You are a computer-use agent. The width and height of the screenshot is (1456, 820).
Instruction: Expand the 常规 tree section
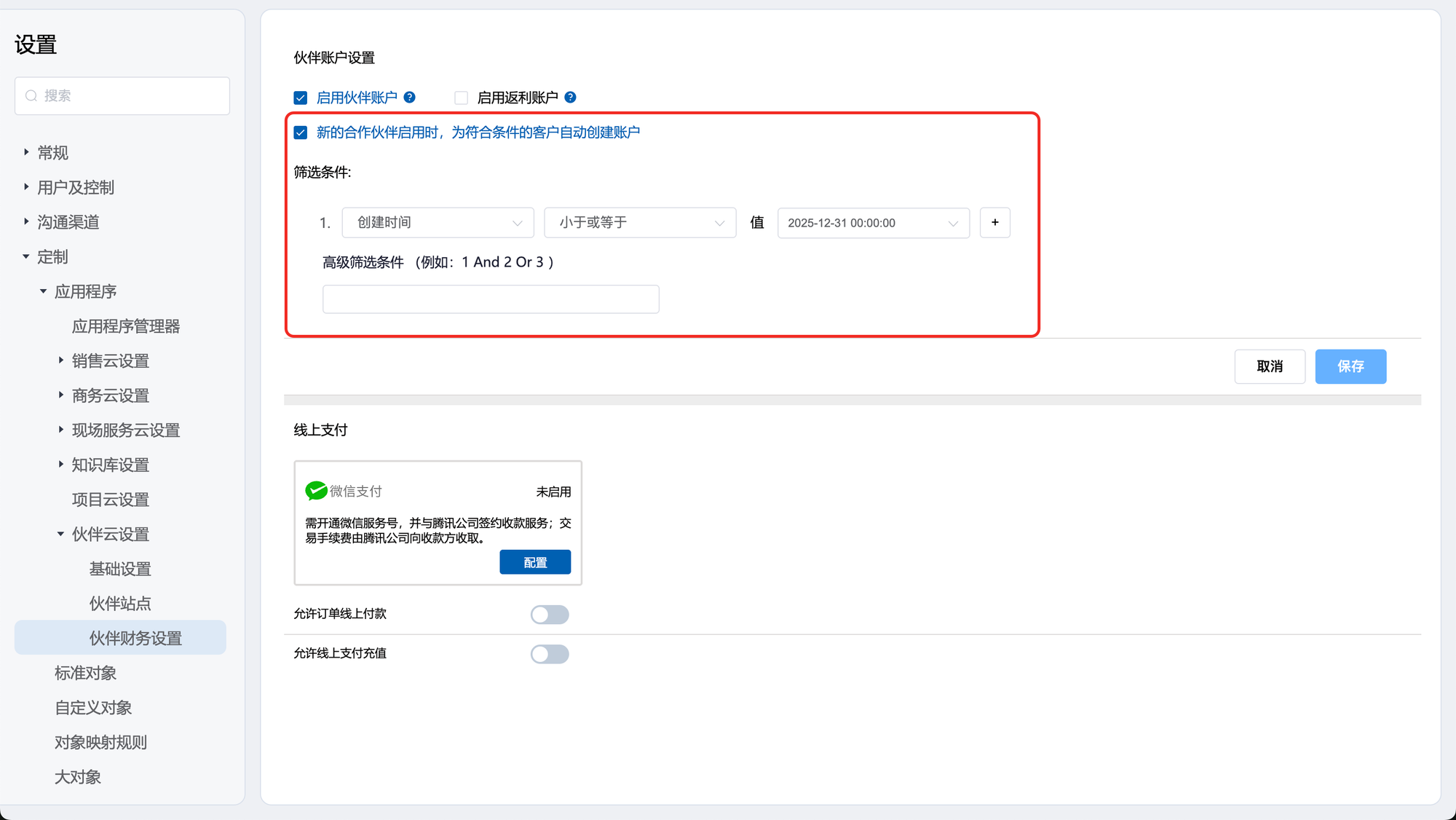(x=27, y=152)
